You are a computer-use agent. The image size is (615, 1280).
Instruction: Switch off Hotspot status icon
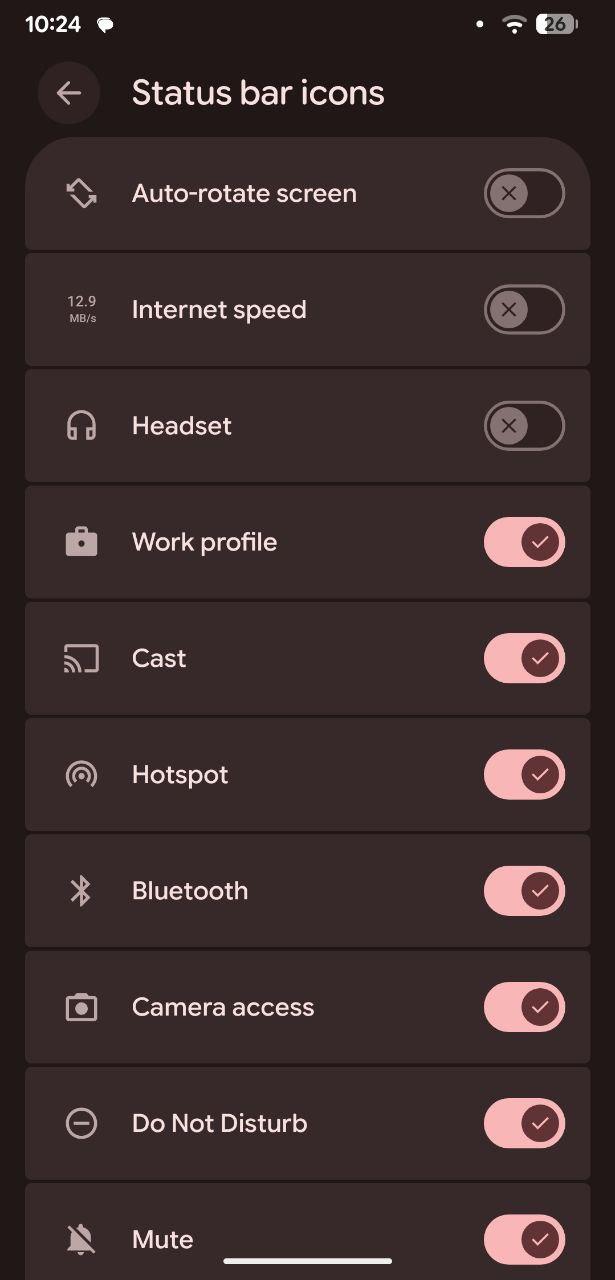524,774
